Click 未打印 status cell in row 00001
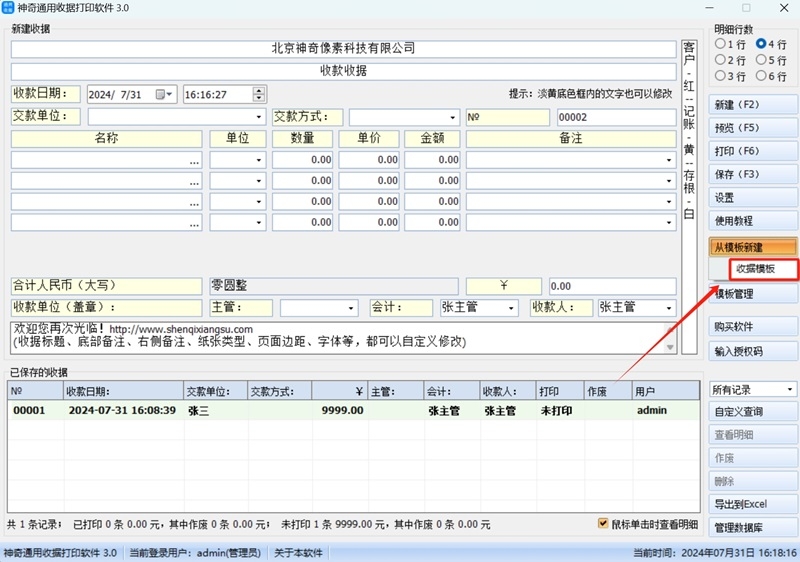Viewport: 800px width, 562px height. point(556,411)
